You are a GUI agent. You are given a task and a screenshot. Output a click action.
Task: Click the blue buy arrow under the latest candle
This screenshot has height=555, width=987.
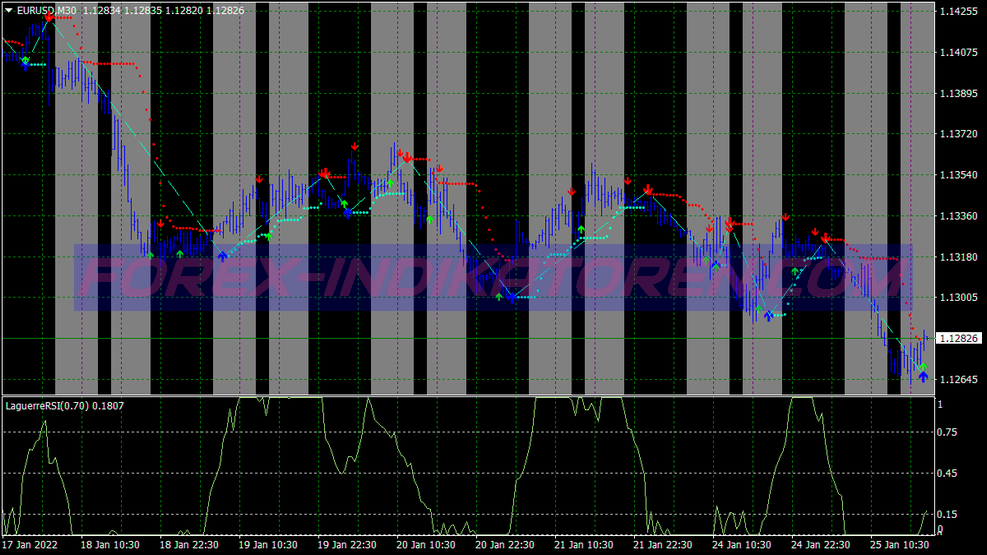[923, 377]
